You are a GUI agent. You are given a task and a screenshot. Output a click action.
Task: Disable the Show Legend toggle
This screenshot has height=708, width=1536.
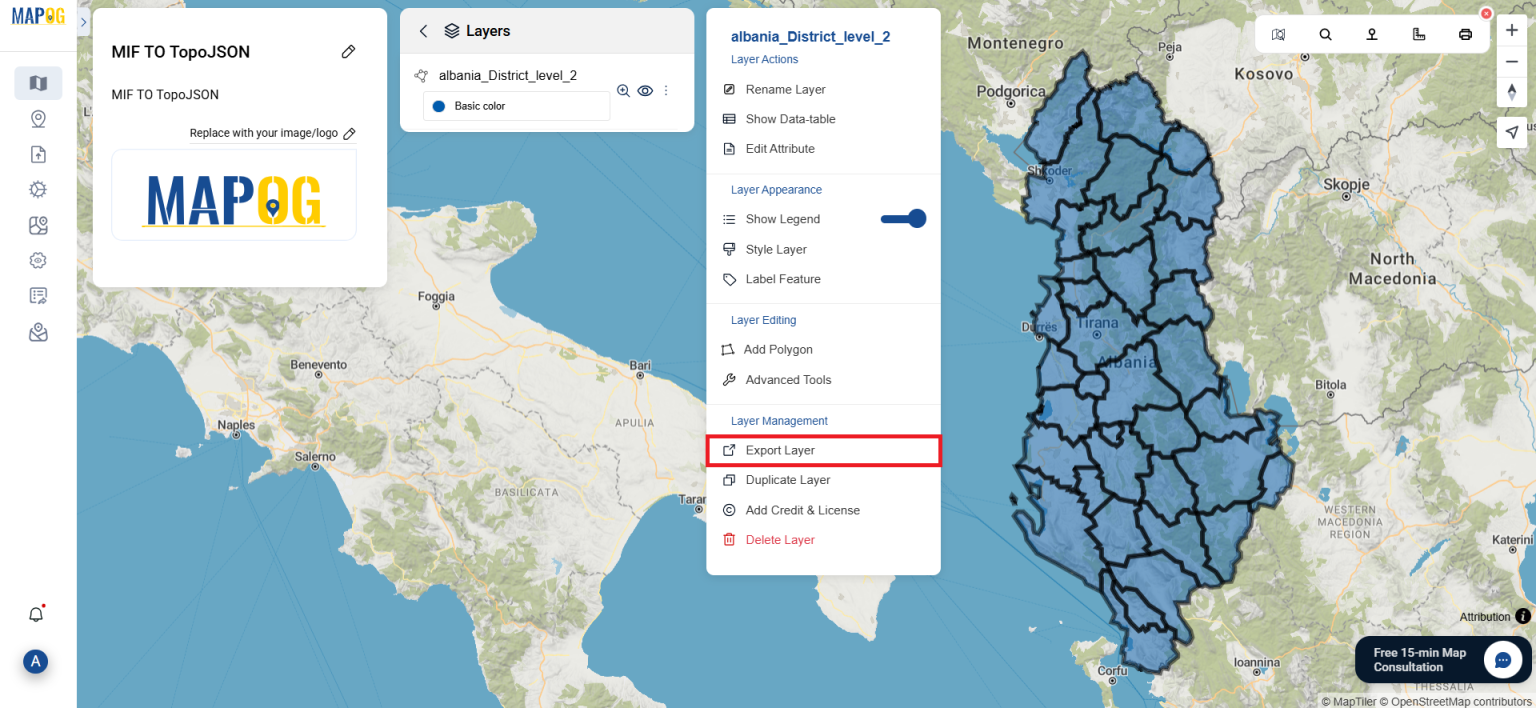click(903, 218)
